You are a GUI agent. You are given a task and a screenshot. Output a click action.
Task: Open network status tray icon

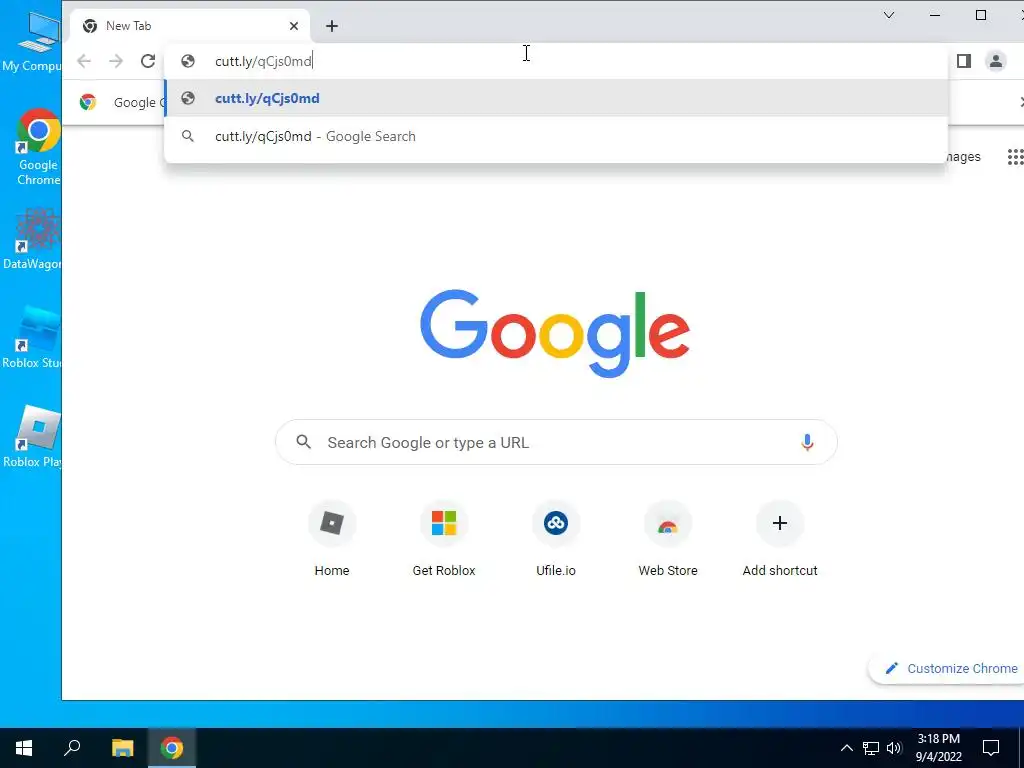tap(871, 748)
